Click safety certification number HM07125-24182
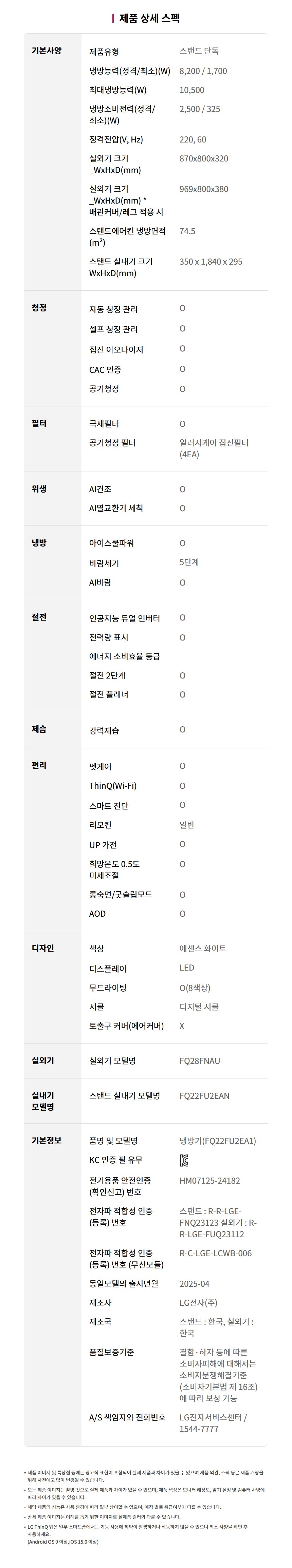 click(210, 1180)
